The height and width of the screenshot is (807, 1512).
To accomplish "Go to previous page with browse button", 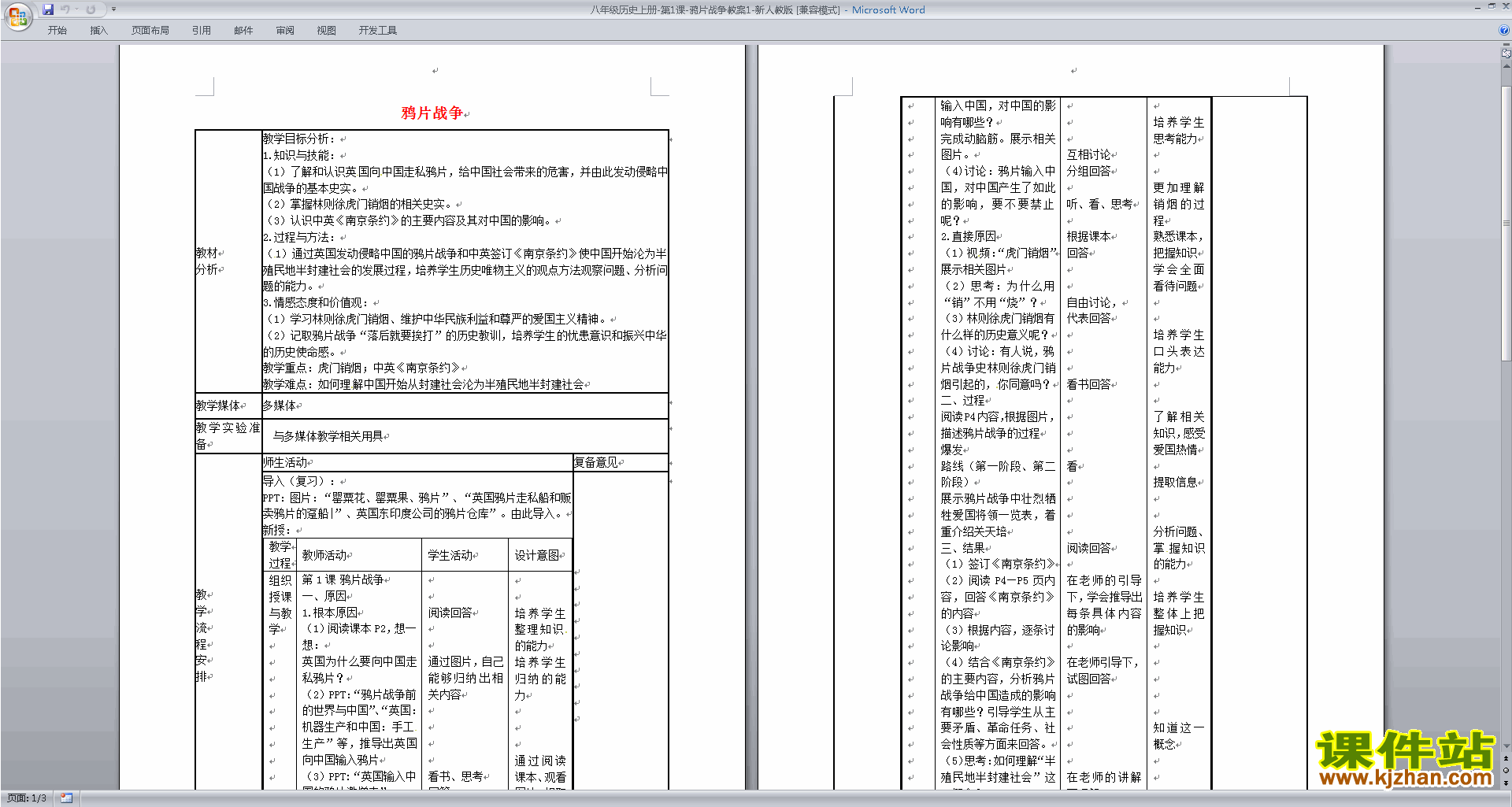I will 1506,758.
